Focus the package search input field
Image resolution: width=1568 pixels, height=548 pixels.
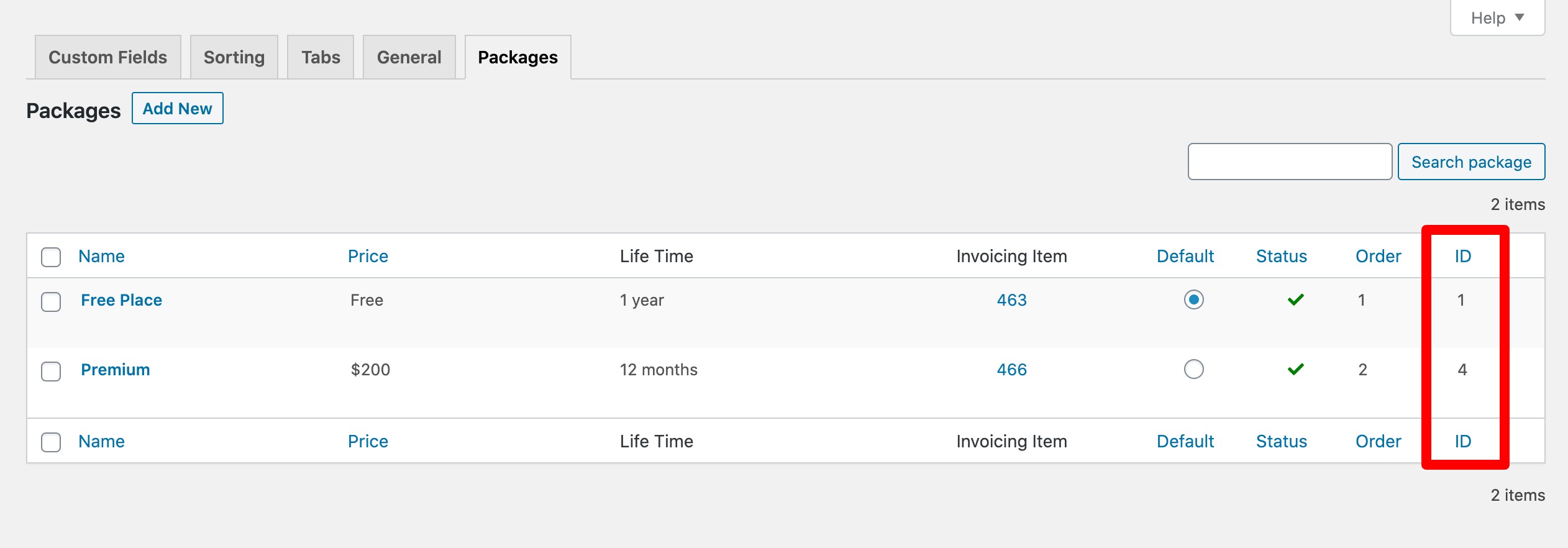point(1290,162)
